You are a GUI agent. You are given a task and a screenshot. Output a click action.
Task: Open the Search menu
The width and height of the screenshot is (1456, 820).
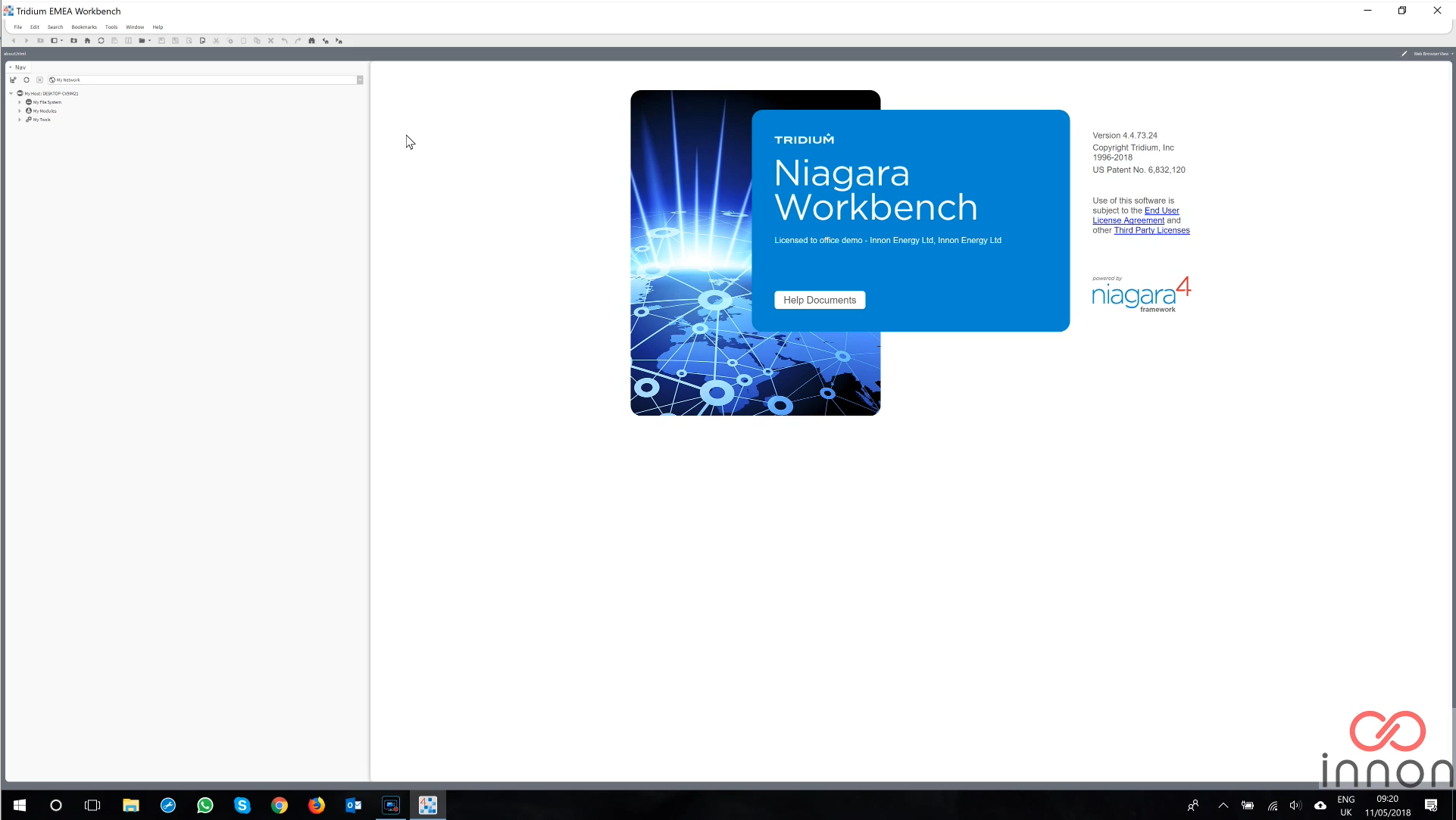55,27
